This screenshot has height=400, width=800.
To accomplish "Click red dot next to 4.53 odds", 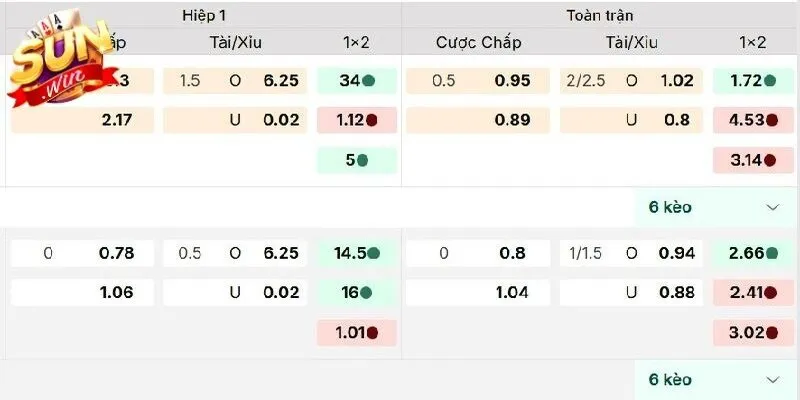I will point(771,120).
